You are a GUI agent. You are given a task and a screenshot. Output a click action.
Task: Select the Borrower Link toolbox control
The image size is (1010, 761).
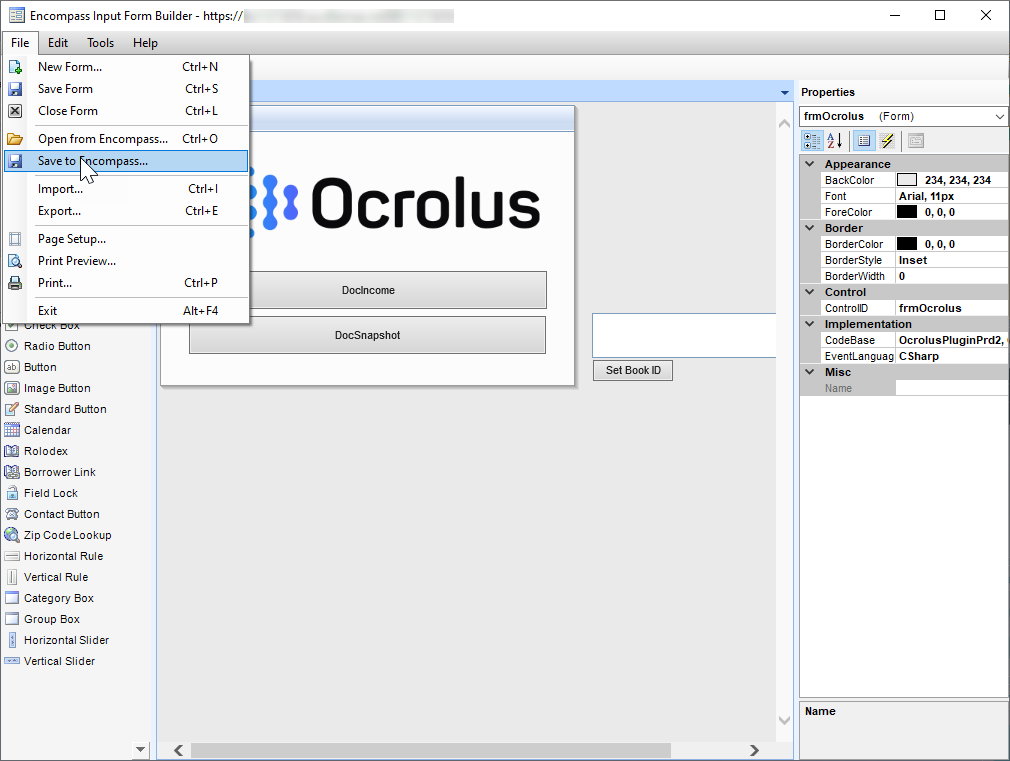tap(50, 472)
